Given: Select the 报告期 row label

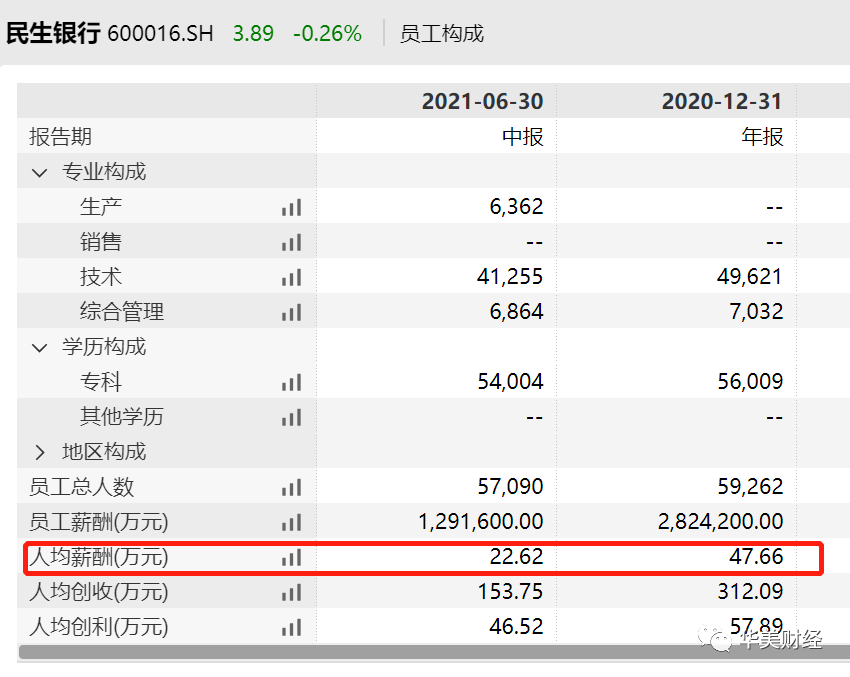Looking at the screenshot, I should [x=60, y=137].
